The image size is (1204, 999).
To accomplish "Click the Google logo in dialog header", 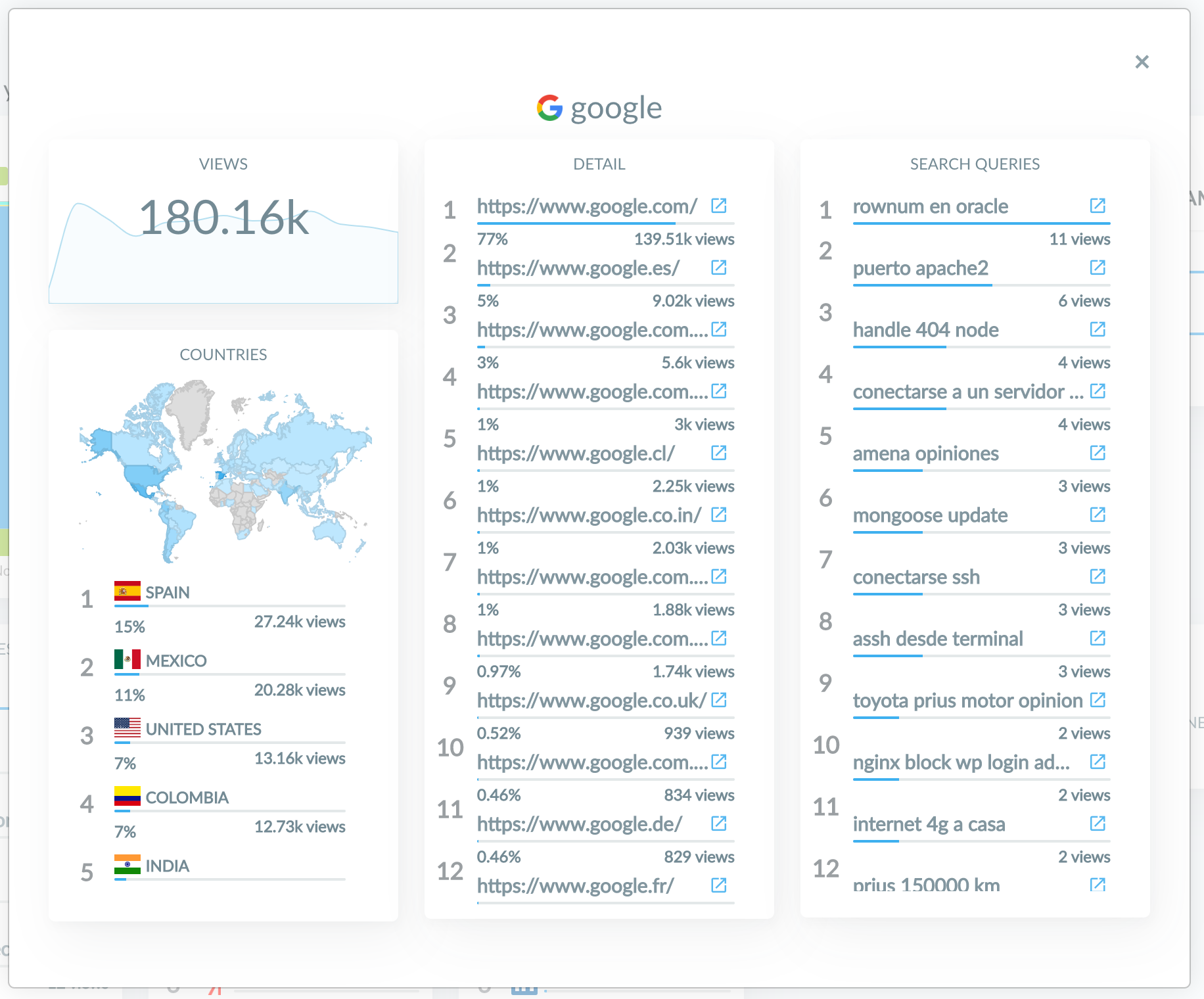I will coord(549,108).
